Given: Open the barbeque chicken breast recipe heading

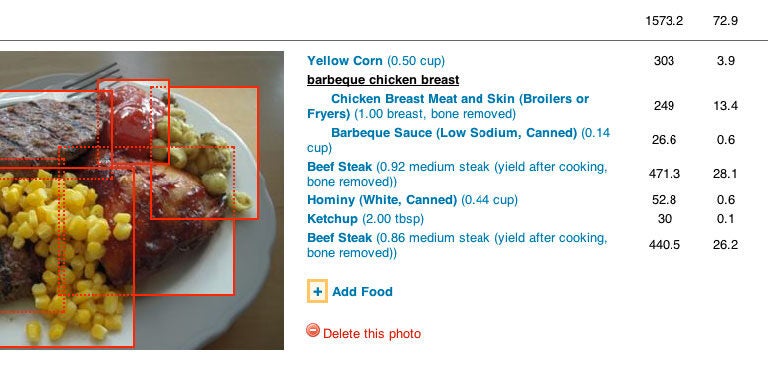Looking at the screenshot, I should click(383, 80).
